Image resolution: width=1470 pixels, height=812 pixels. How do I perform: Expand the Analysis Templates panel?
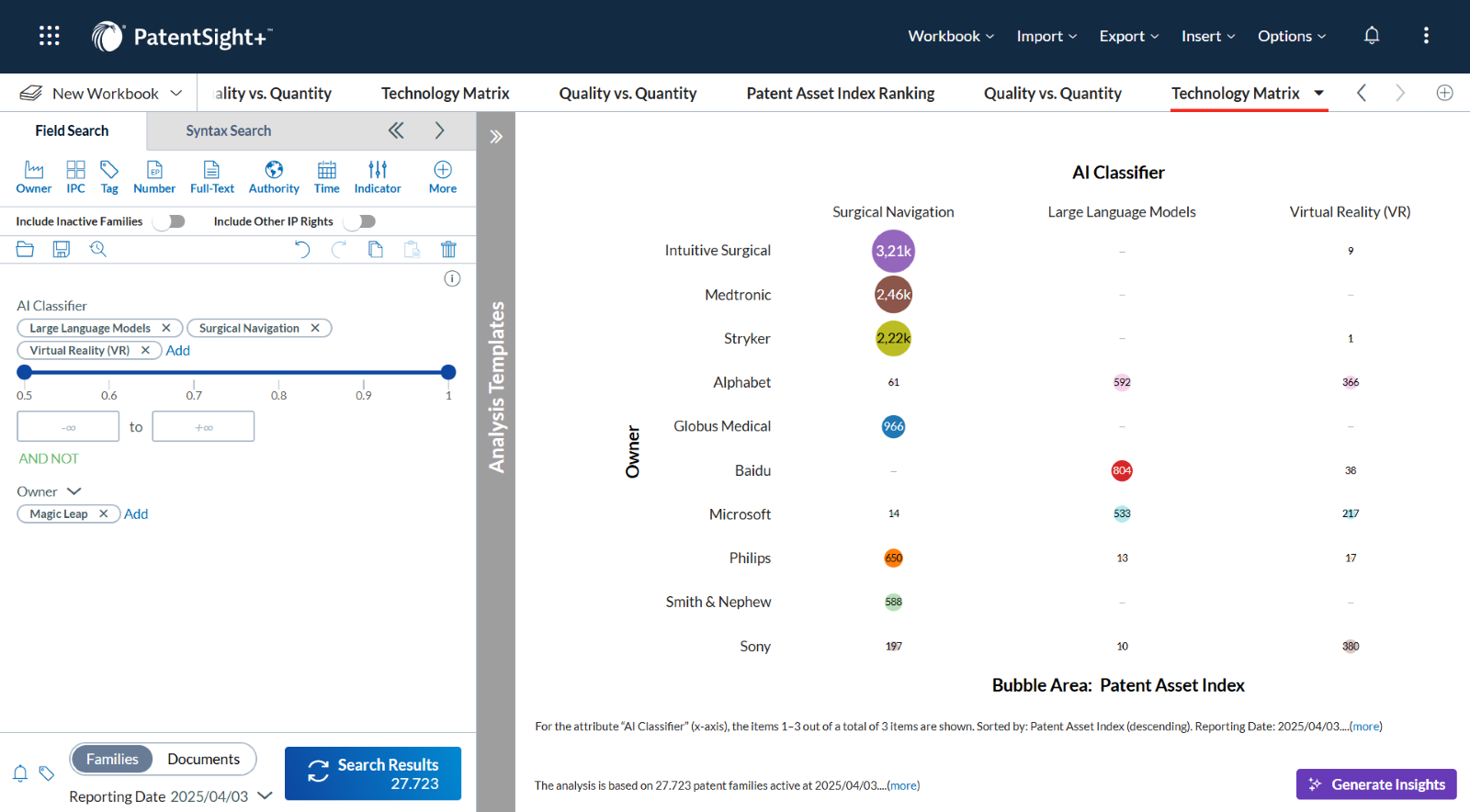[496, 137]
